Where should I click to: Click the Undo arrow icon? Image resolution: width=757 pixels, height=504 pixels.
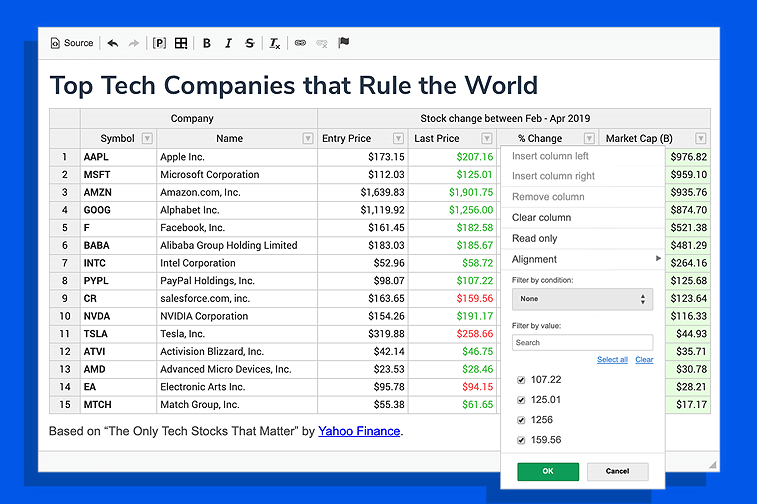112,43
